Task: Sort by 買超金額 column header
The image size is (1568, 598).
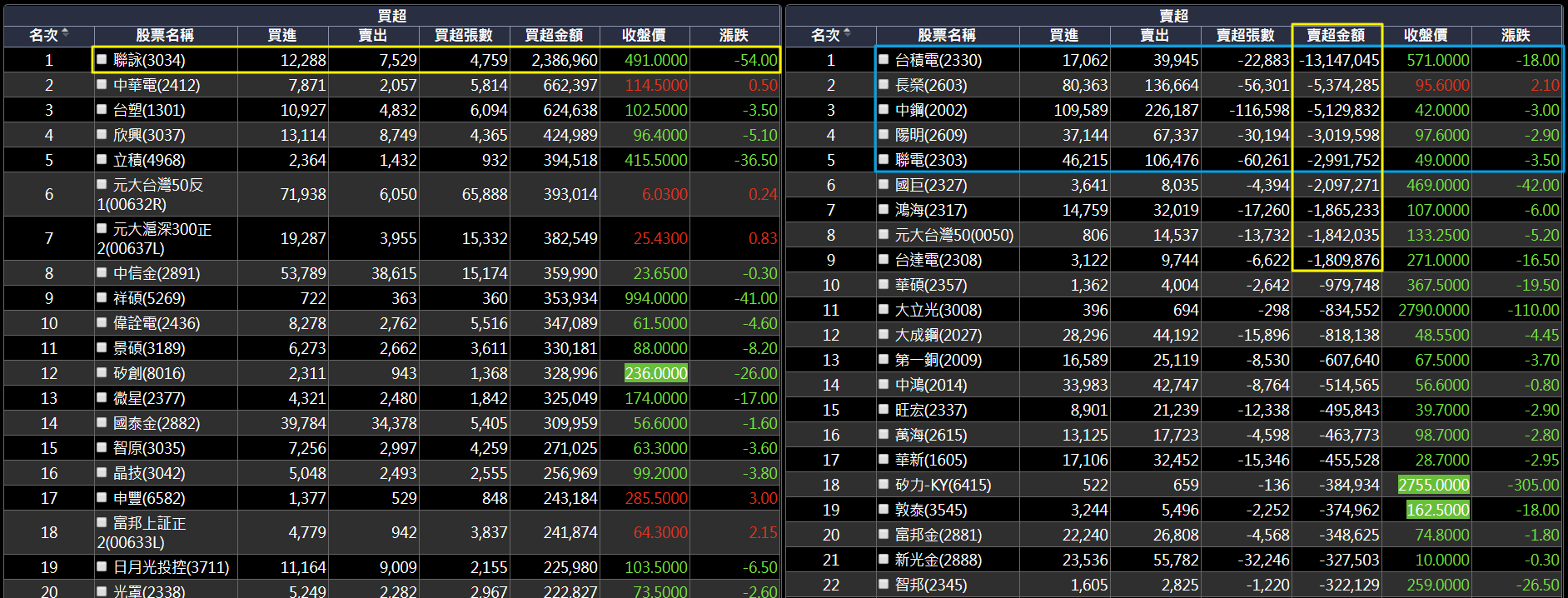Action: [x=554, y=35]
